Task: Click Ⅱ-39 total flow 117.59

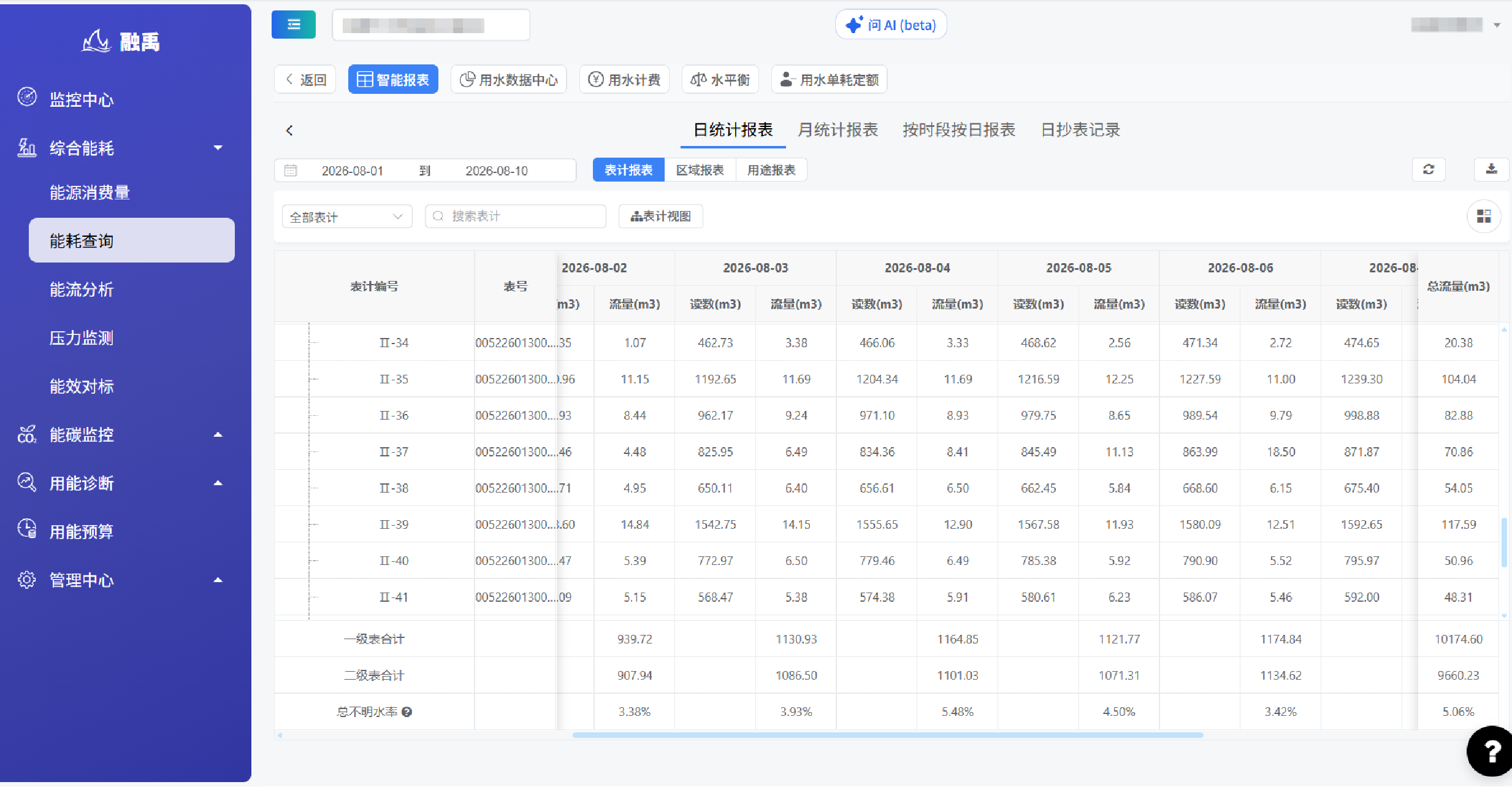Action: tap(1459, 524)
